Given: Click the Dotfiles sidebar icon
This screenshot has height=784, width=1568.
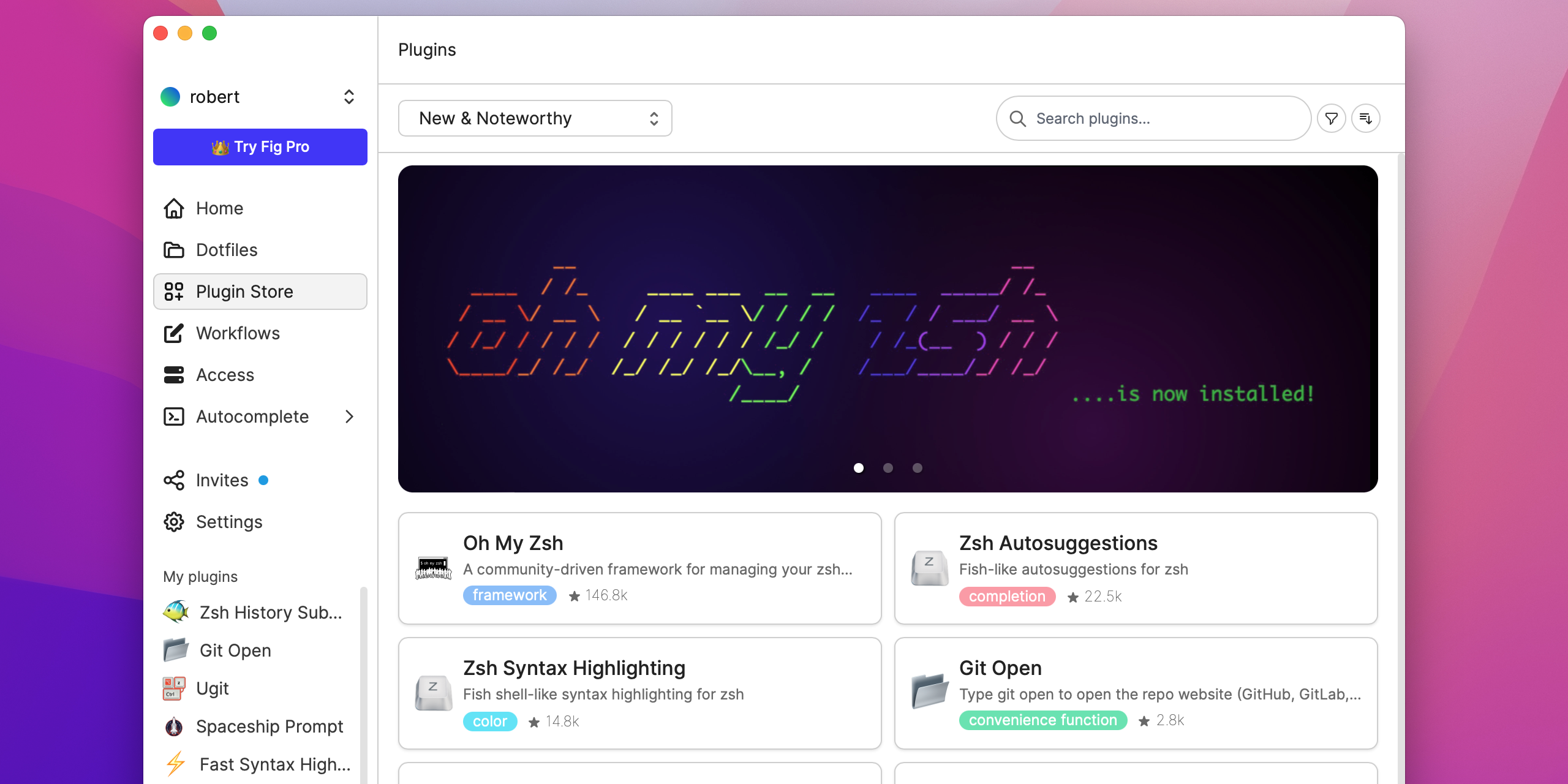Looking at the screenshot, I should pos(175,250).
